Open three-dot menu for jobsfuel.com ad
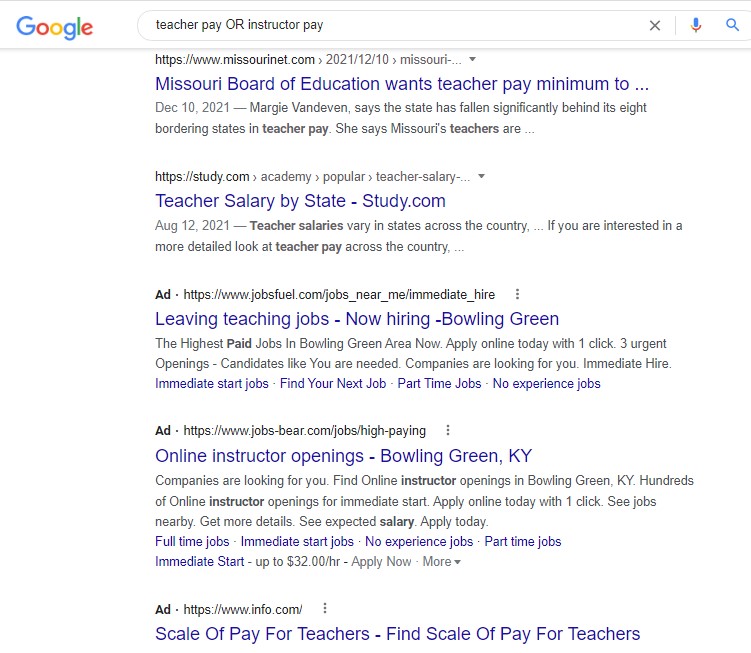 pyautogui.click(x=517, y=295)
